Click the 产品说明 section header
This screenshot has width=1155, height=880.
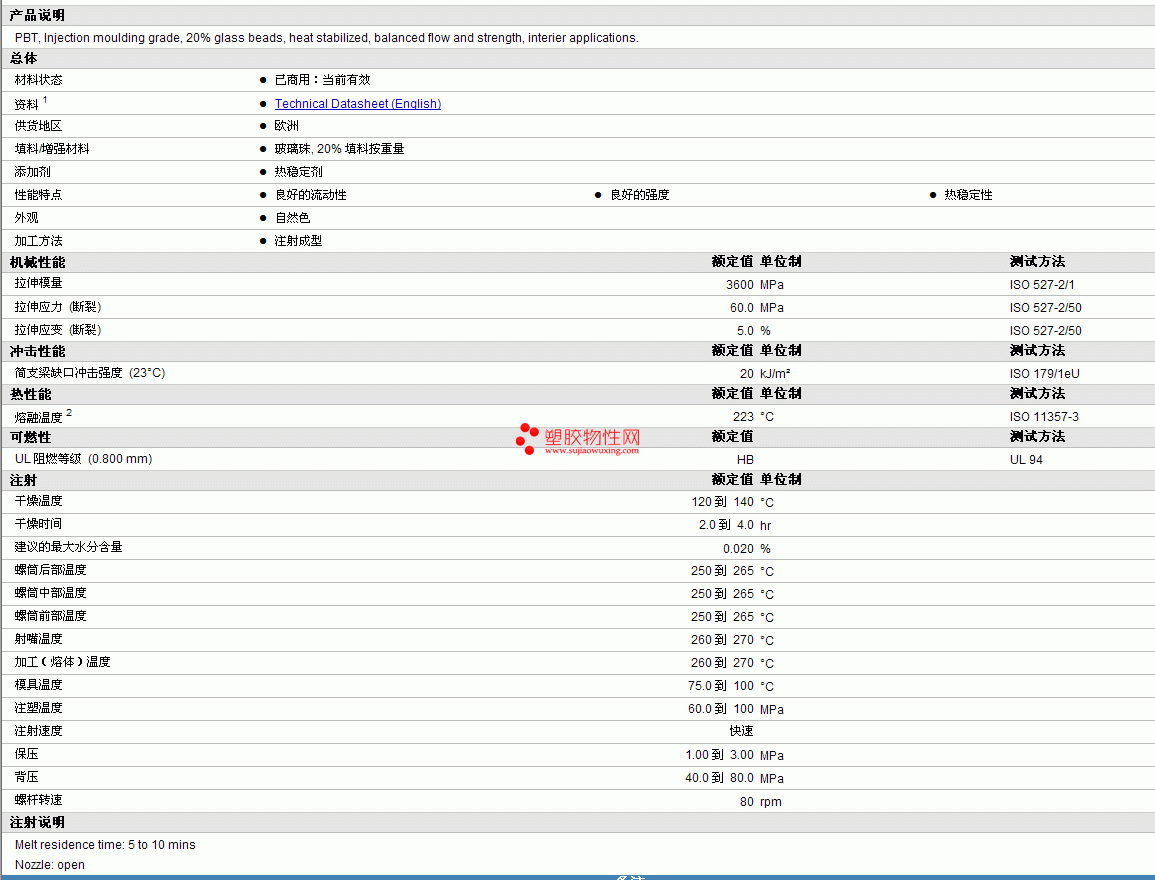coord(37,15)
